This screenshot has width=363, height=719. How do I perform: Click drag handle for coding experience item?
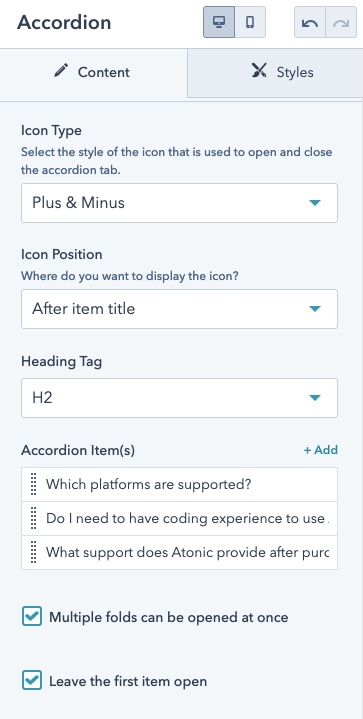(33, 518)
